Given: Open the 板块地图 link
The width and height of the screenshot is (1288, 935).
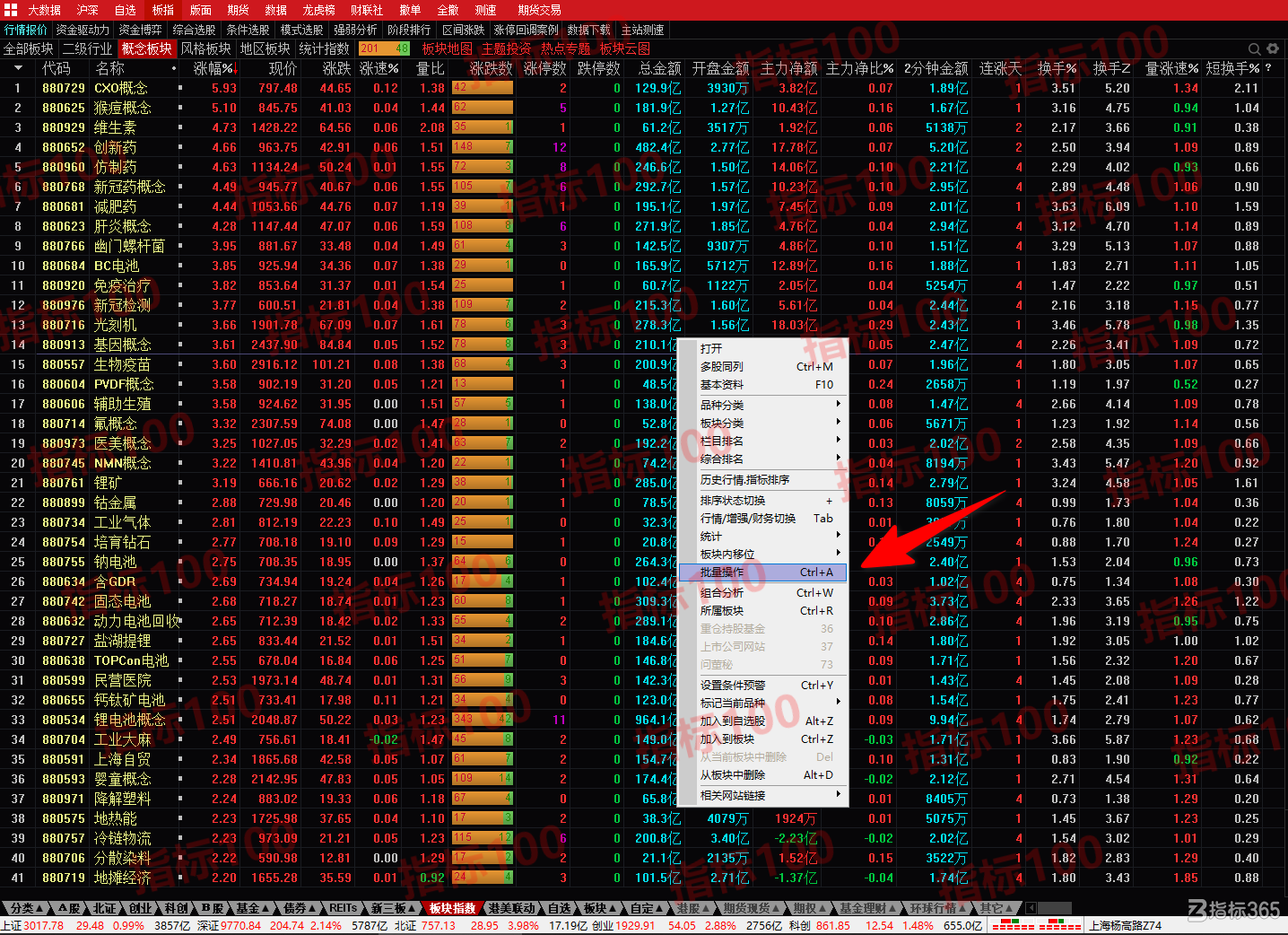Looking at the screenshot, I should (447, 48).
